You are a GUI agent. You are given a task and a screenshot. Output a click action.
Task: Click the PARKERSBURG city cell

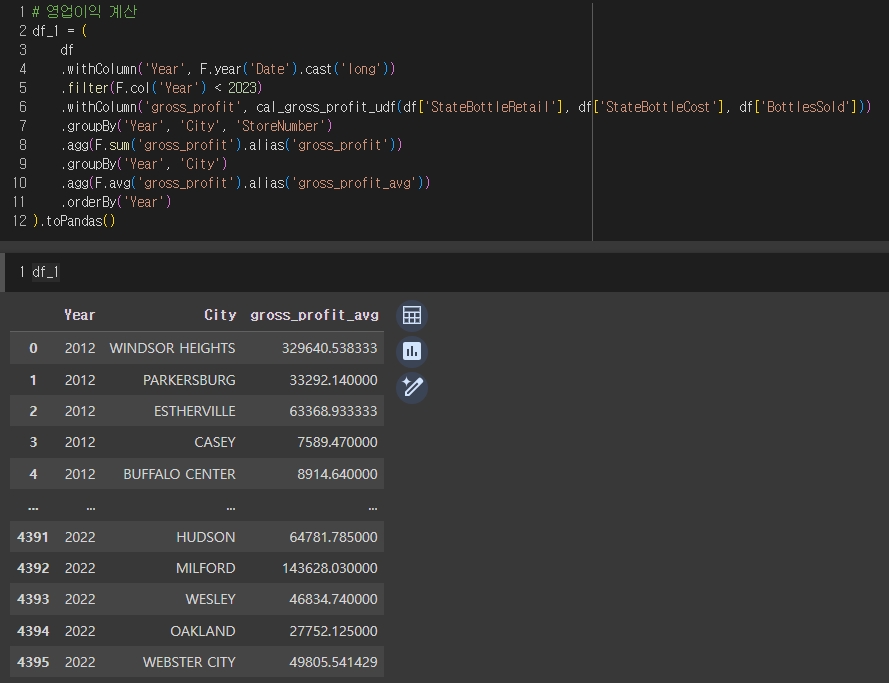[x=189, y=380]
